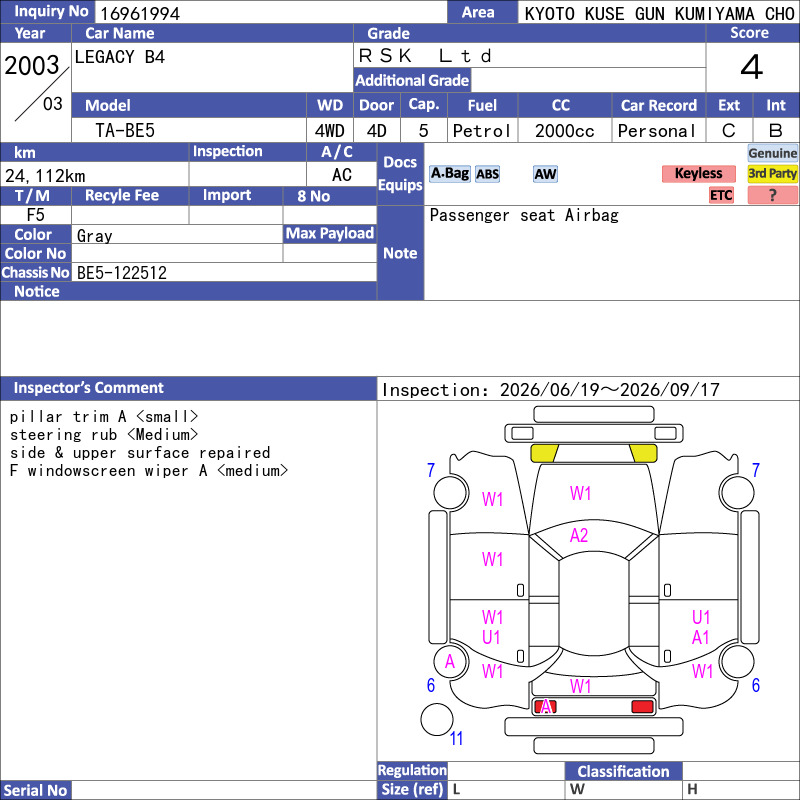This screenshot has width=800, height=800.
Task: Click the red right taillight on diagram
Action: (642, 706)
